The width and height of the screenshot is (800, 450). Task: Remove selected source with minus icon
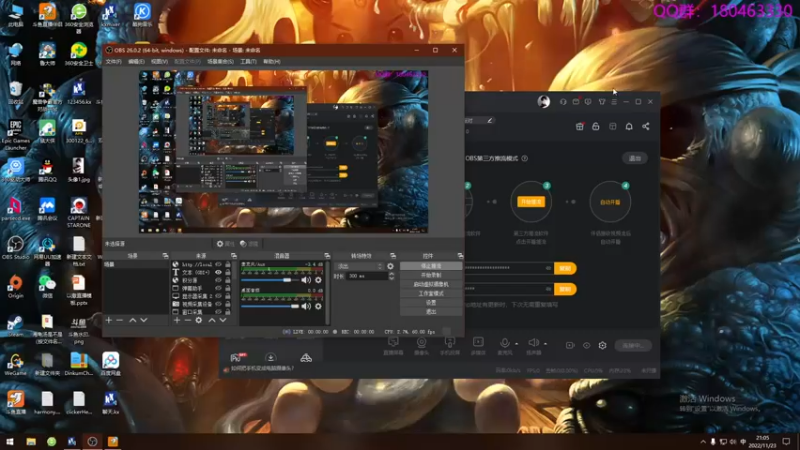pos(187,320)
